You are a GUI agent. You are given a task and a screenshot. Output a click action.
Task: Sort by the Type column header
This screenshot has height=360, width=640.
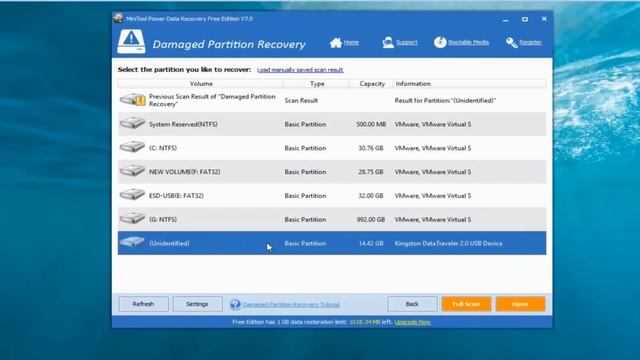(x=317, y=84)
